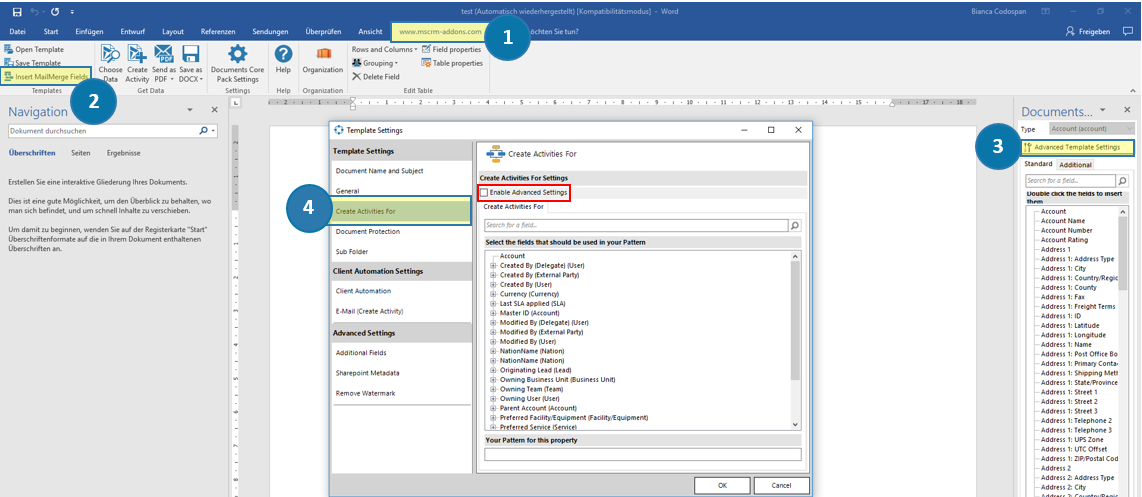Click the dialog Search for a field box
This screenshot has width=1142, height=497.
pyautogui.click(x=636, y=226)
